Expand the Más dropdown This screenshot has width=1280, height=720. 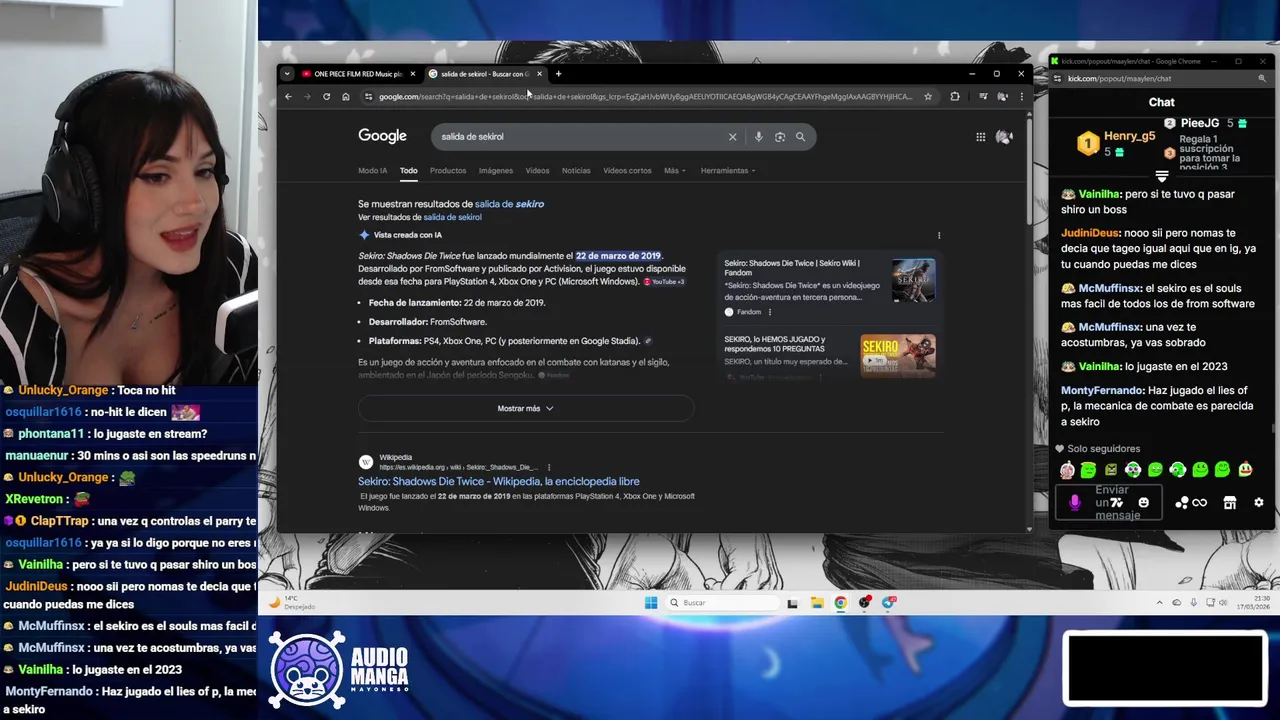click(675, 171)
